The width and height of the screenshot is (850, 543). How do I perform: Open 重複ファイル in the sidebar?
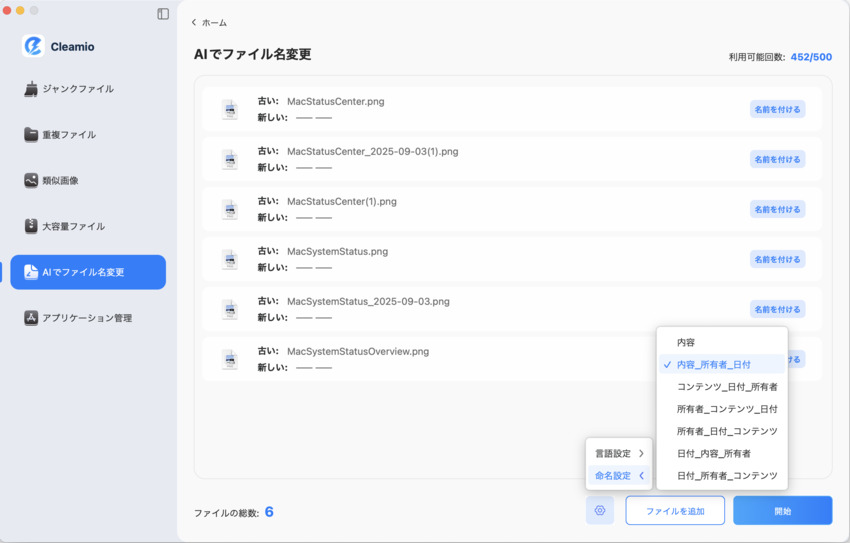pos(88,134)
